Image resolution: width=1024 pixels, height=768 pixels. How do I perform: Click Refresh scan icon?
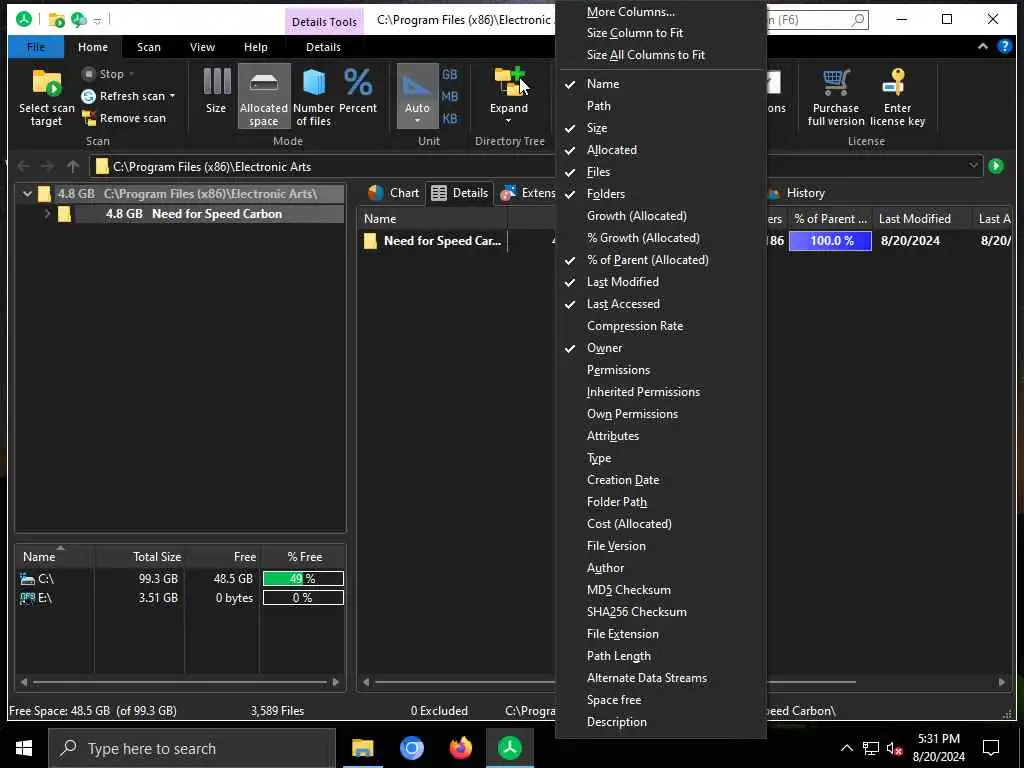point(88,97)
